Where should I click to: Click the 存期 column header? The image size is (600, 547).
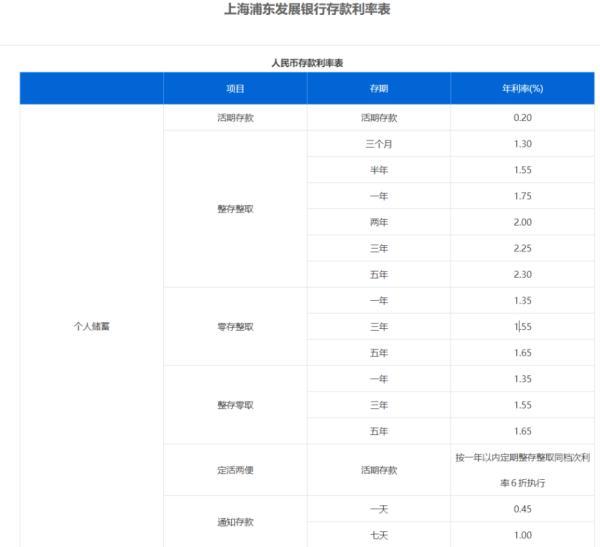click(x=378, y=89)
